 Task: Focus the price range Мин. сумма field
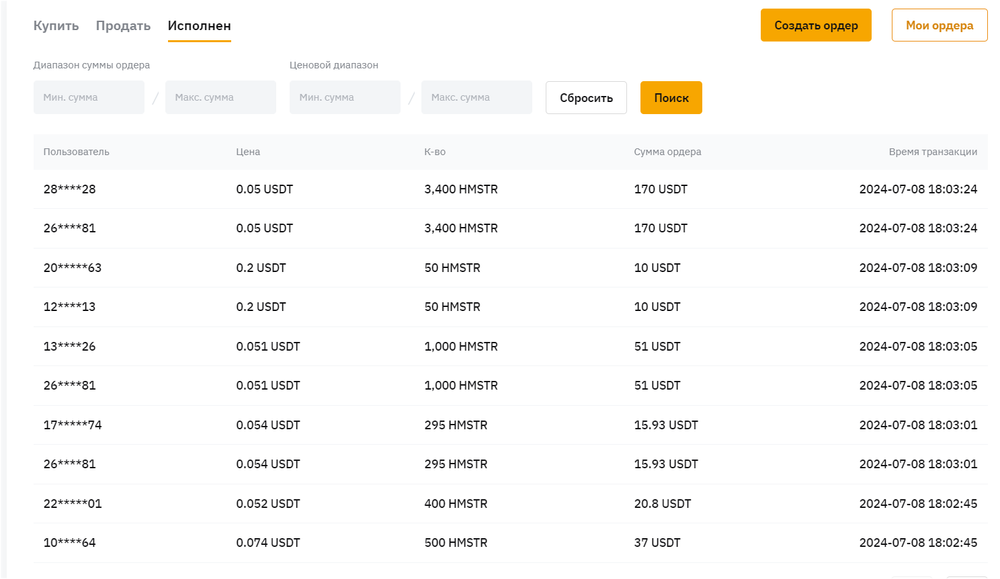click(x=345, y=98)
